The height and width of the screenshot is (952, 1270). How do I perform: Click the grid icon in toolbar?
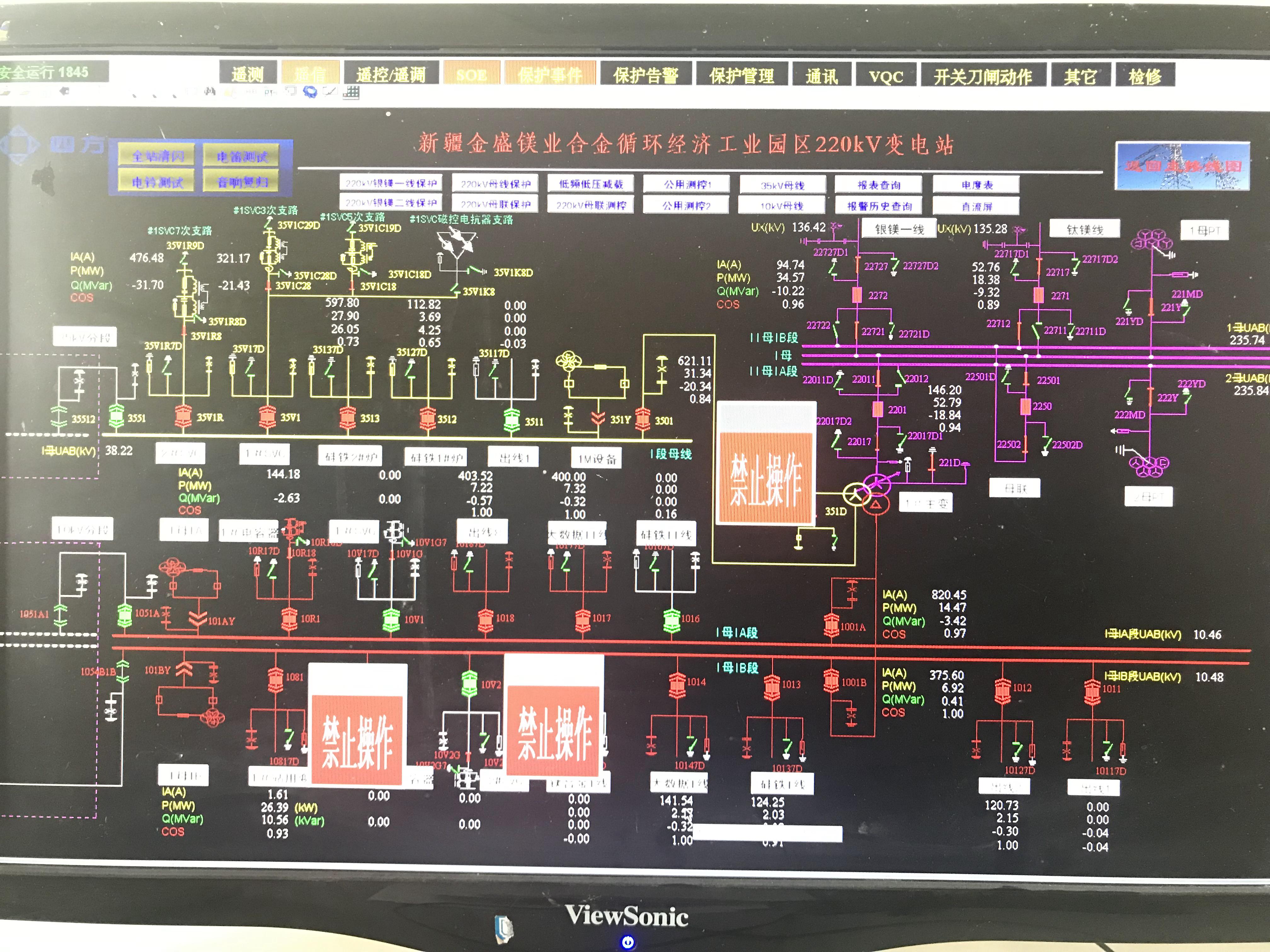coord(351,92)
